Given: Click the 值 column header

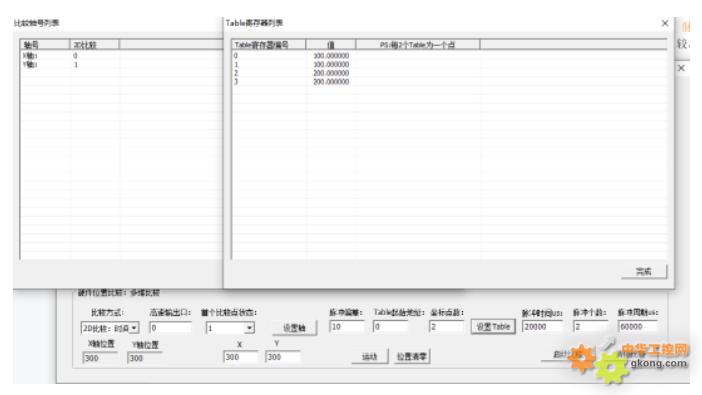Looking at the screenshot, I should click(x=331, y=45).
